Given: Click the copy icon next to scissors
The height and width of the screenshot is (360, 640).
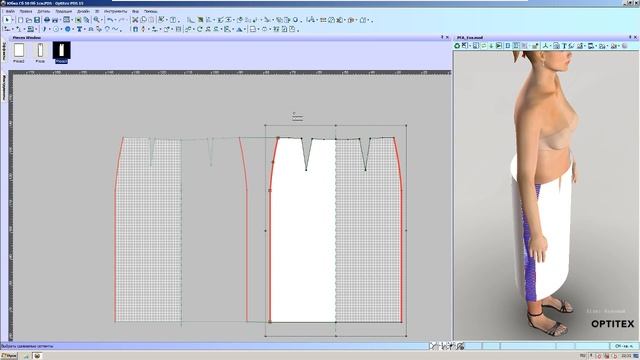Looking at the screenshot, I should click(143, 20).
